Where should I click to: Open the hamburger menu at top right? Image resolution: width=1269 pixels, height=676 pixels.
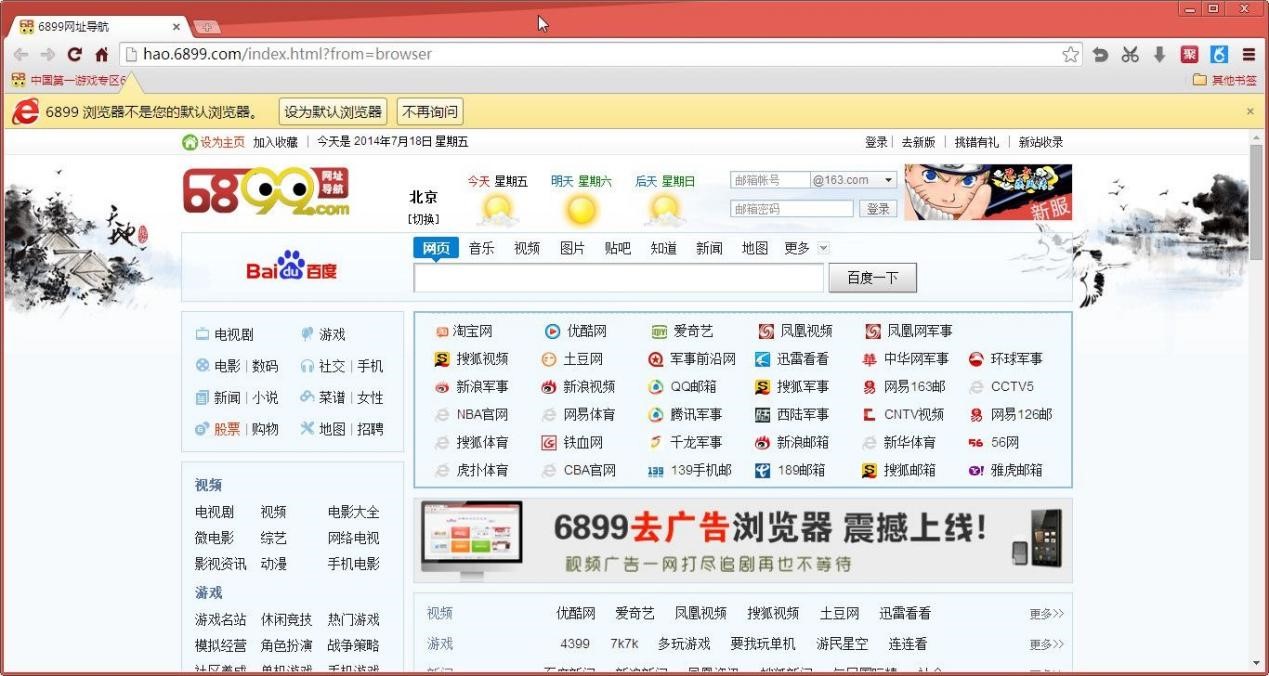click(x=1247, y=55)
